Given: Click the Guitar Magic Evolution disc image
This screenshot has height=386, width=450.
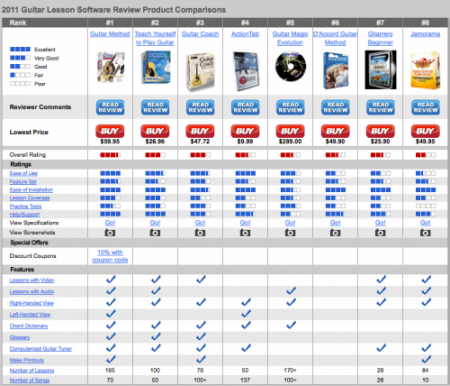Looking at the screenshot, I should pos(290,66).
